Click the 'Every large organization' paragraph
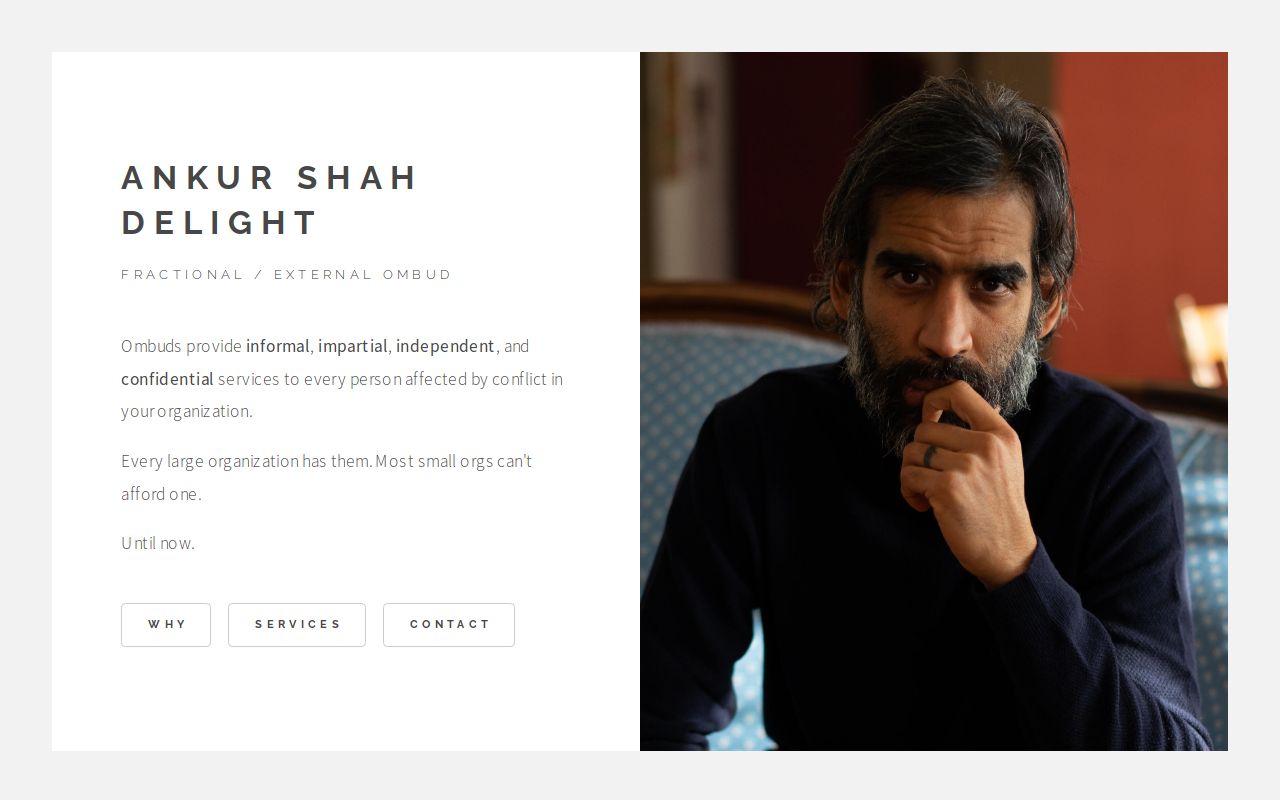Image resolution: width=1280 pixels, height=800 pixels. [327, 477]
